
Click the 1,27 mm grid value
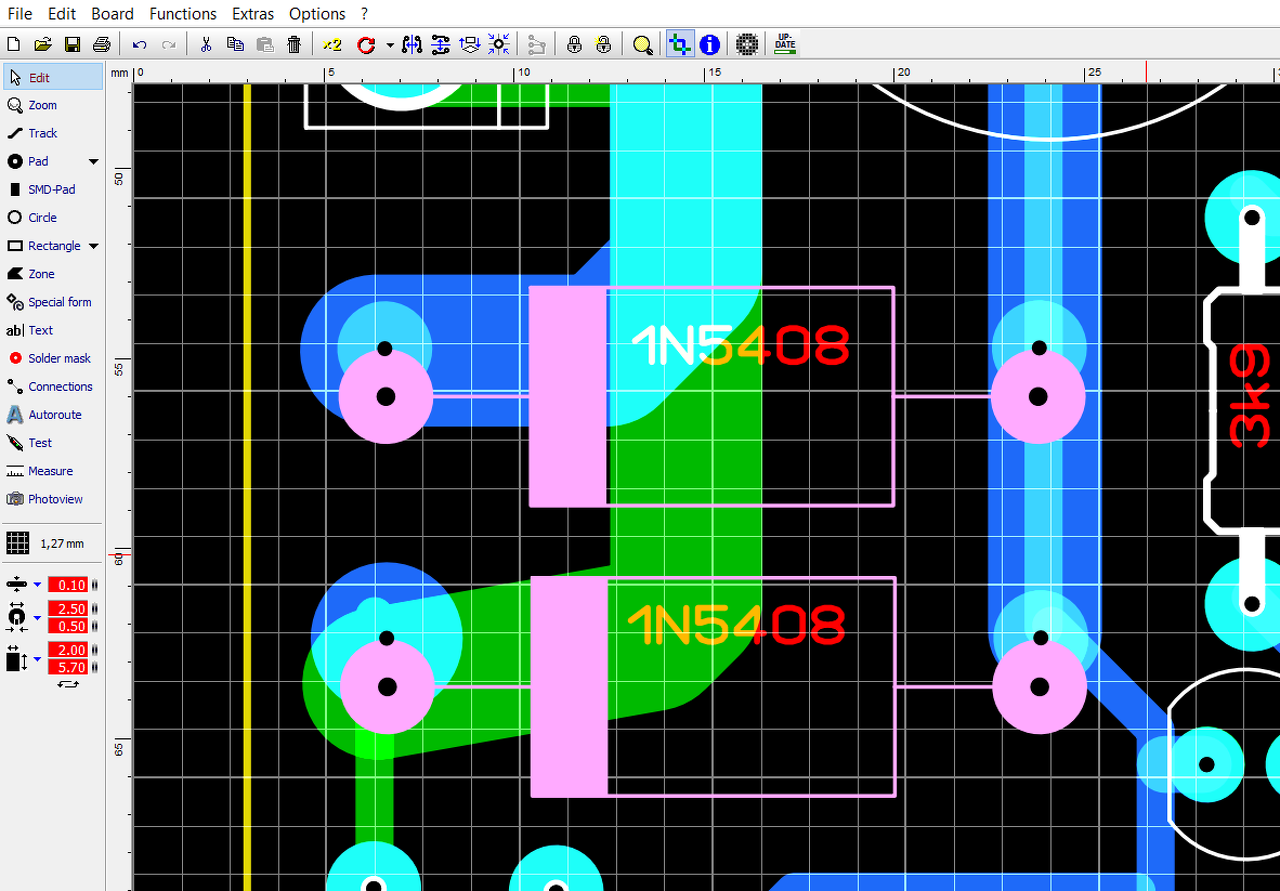[x=62, y=544]
